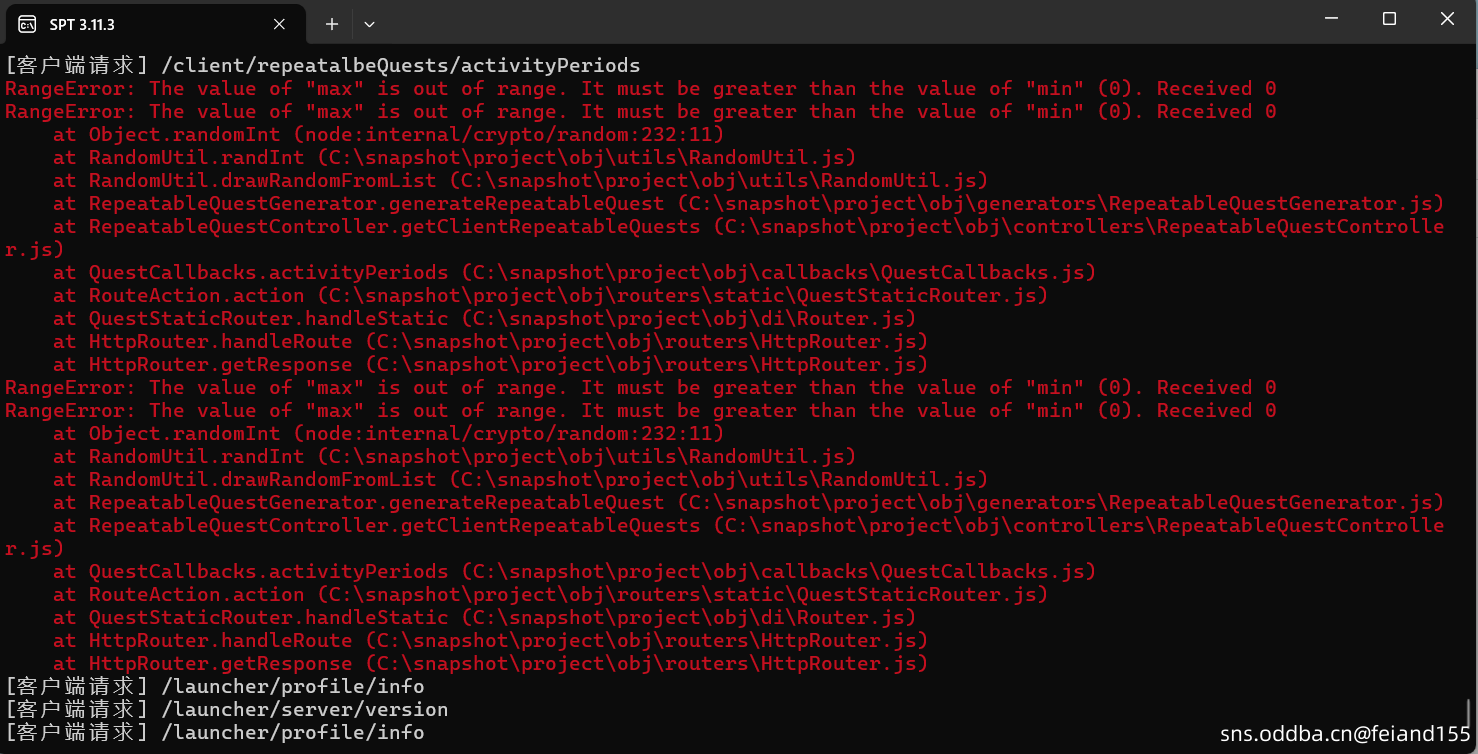Click the terminal icon on the SPT tab

point(27,24)
